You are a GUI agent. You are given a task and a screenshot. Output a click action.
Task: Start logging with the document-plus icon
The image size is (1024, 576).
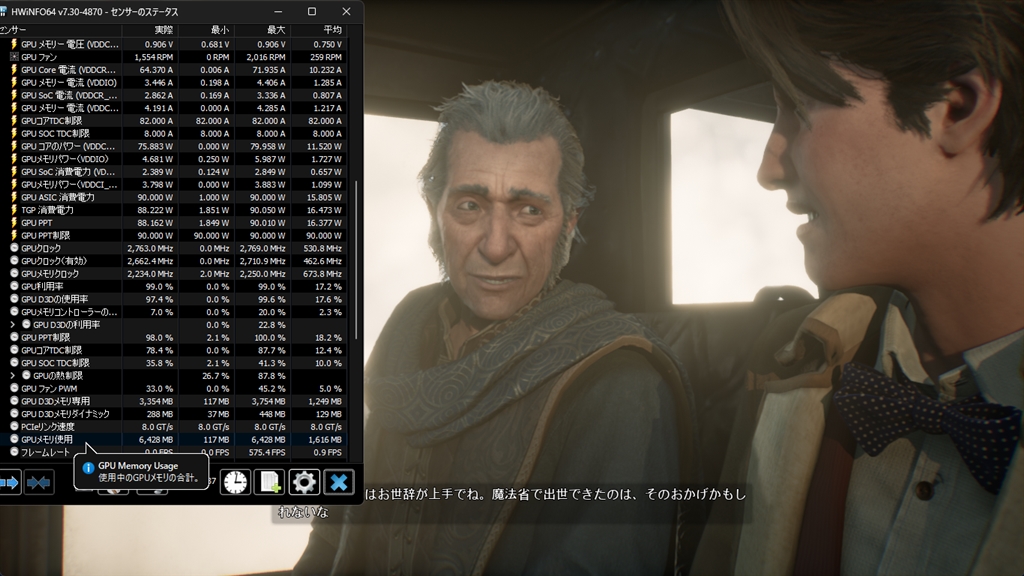270,482
